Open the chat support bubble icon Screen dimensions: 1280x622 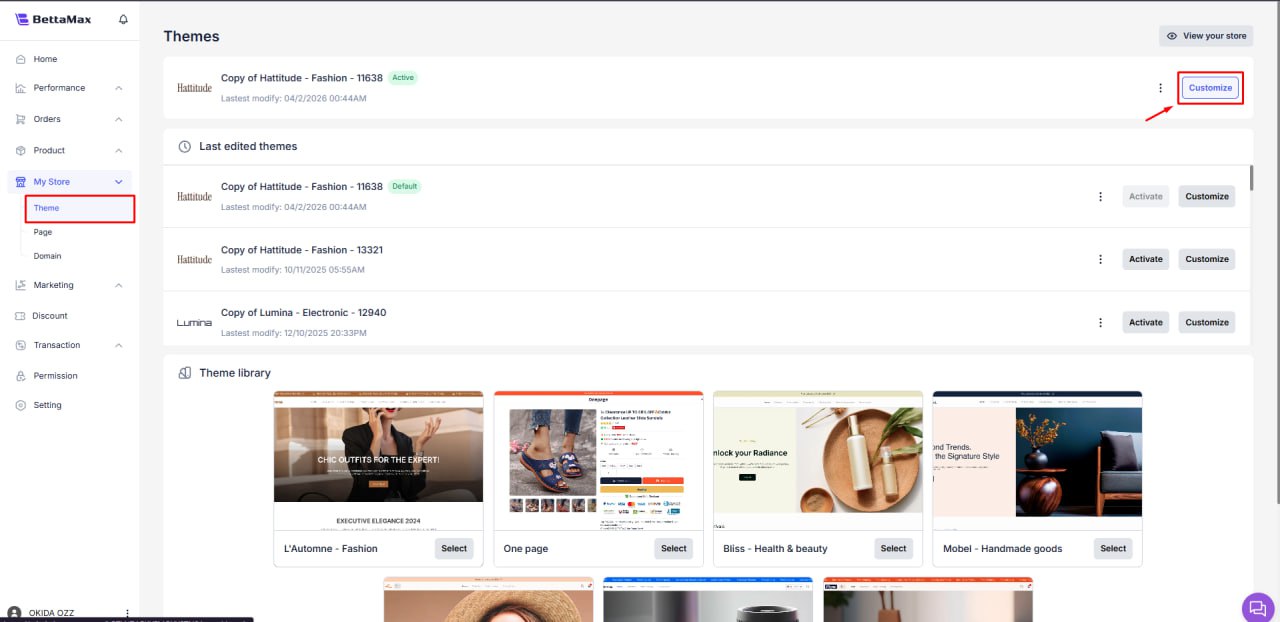1257,608
